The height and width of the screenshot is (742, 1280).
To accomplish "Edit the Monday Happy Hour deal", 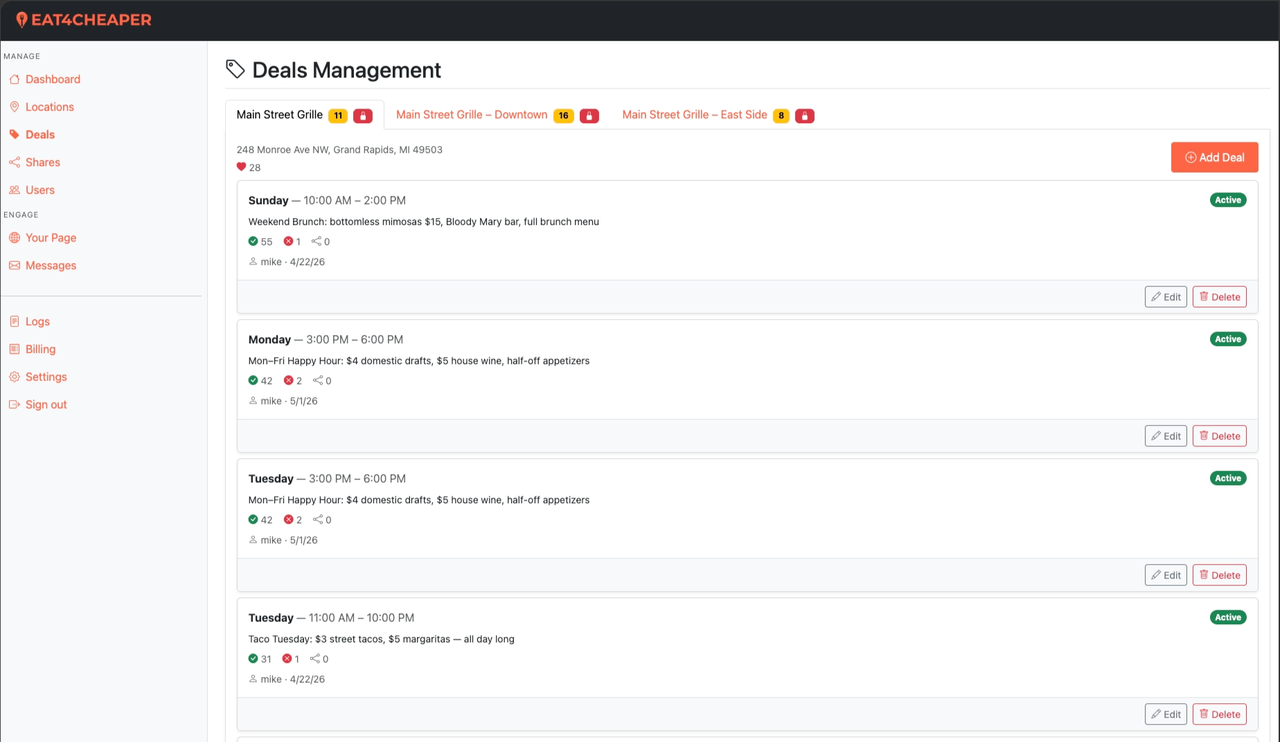I will click(1166, 436).
